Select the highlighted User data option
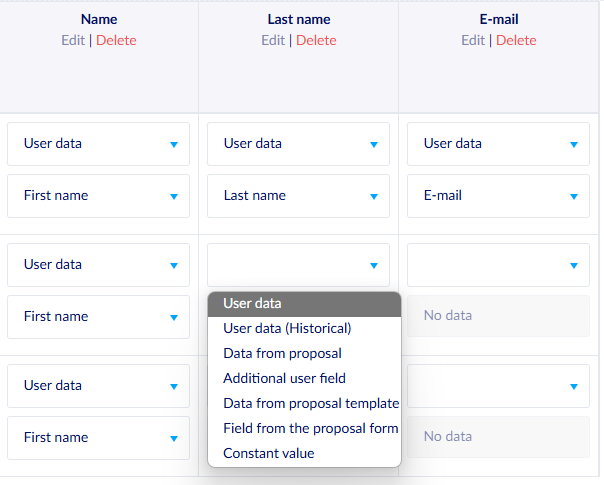This screenshot has width=604, height=485. coord(304,304)
